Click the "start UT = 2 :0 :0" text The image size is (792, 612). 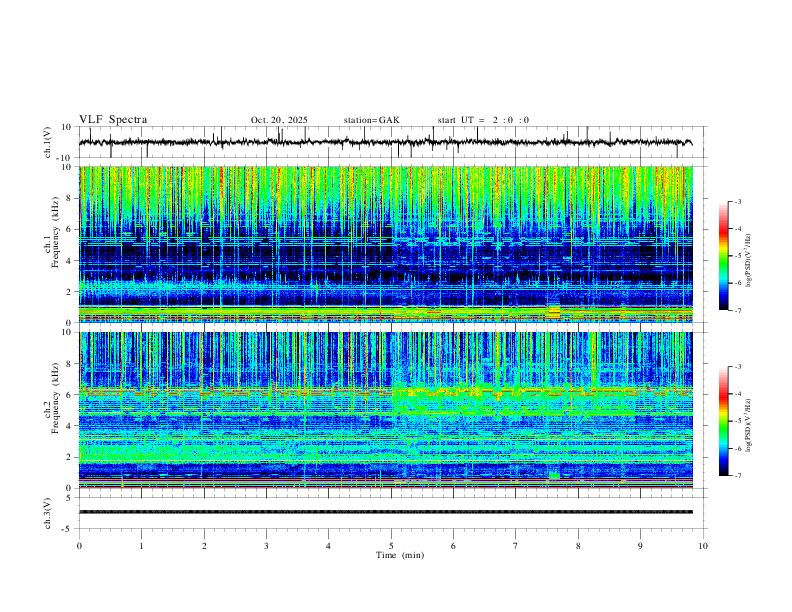[483, 120]
